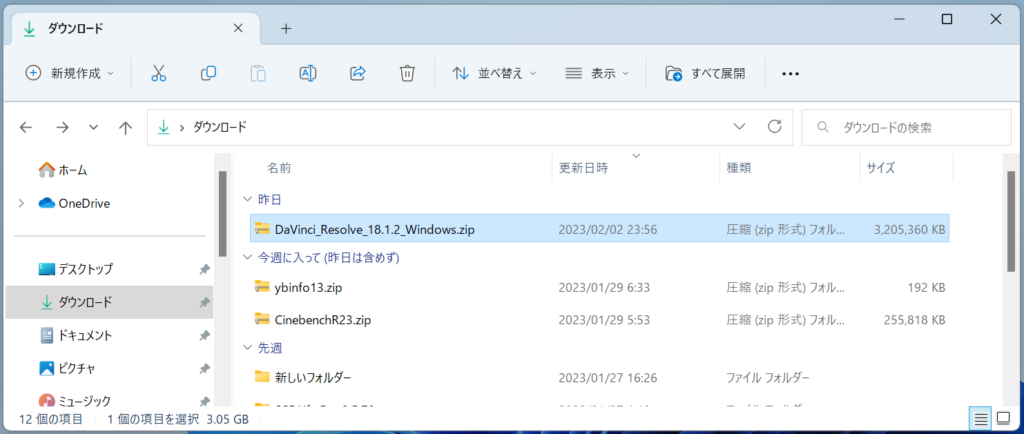Click the Delete trash can icon
This screenshot has height=434, width=1024.
click(x=407, y=73)
